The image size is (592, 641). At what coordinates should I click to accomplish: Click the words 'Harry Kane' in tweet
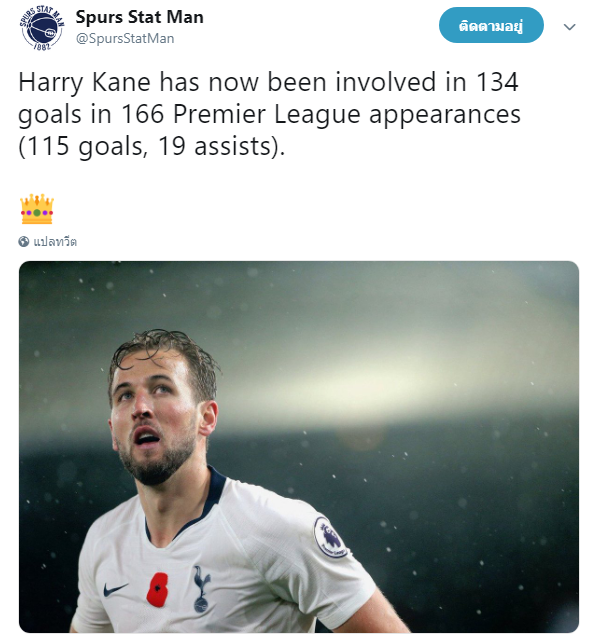point(85,82)
